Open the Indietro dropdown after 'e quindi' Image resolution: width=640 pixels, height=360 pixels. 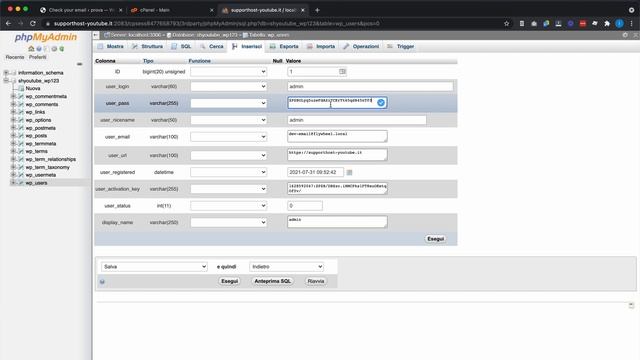point(287,267)
